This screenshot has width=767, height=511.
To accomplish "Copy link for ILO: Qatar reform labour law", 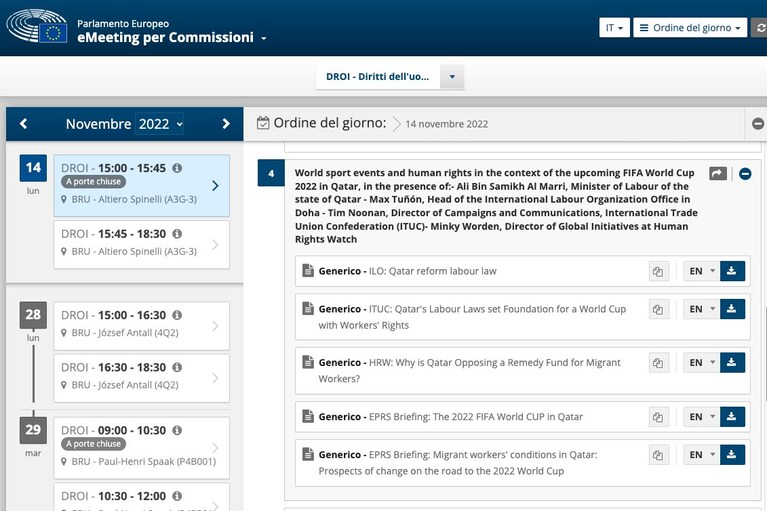I will 658,271.
